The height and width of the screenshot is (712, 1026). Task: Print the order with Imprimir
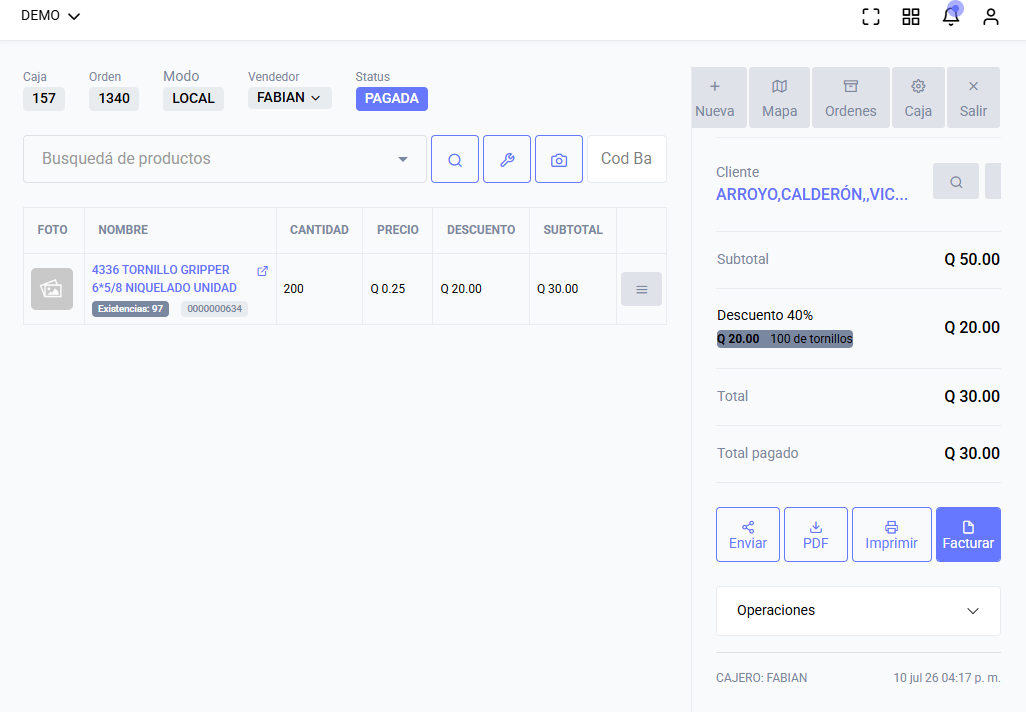pyautogui.click(x=892, y=535)
